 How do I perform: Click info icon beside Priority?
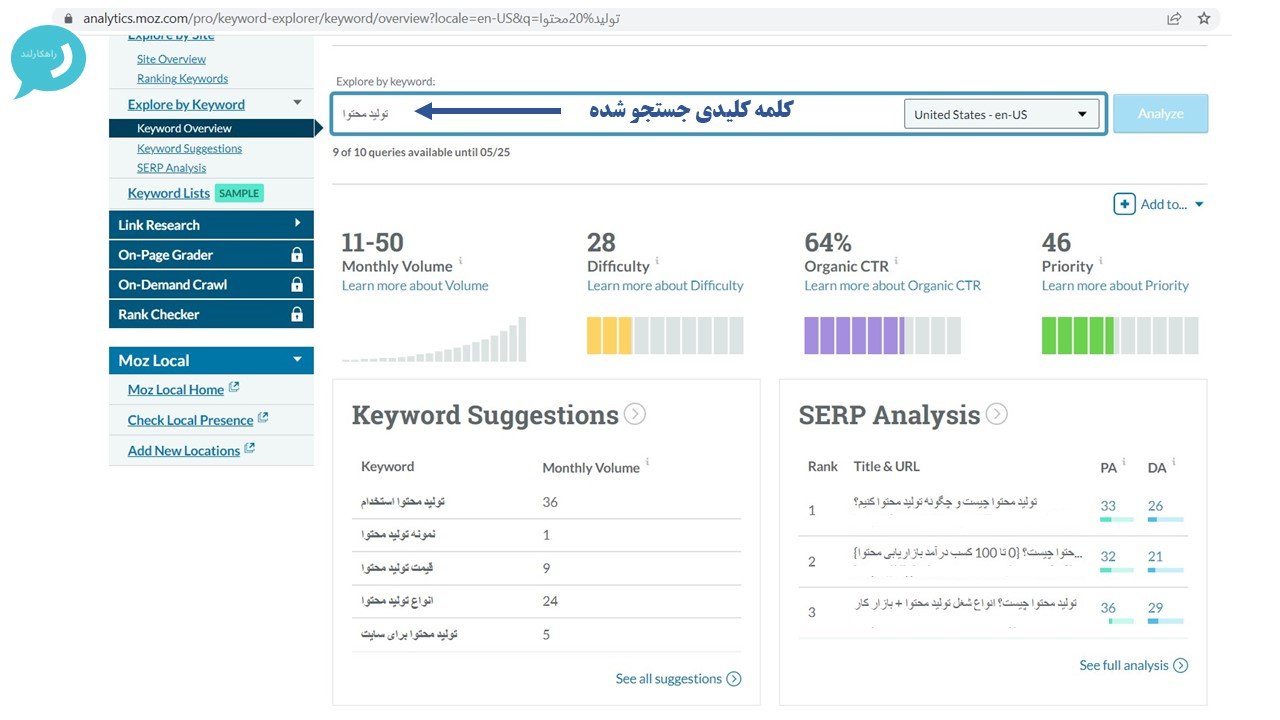[x=1101, y=262]
